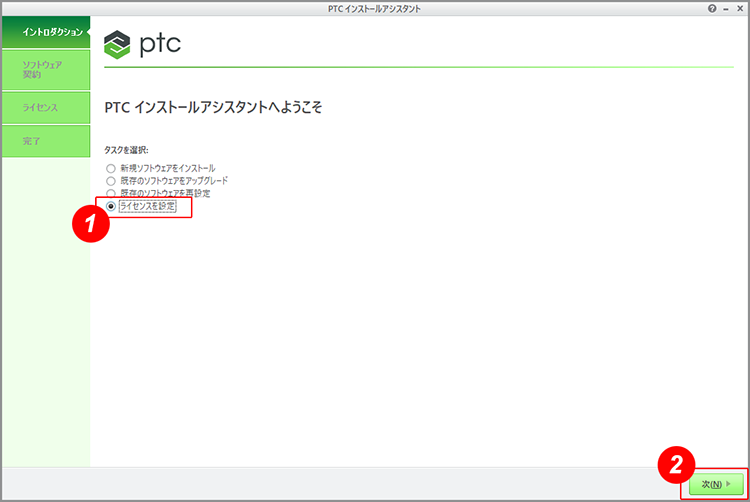Click the PTC インストールアシスタントへようこそ heading

coord(212,106)
